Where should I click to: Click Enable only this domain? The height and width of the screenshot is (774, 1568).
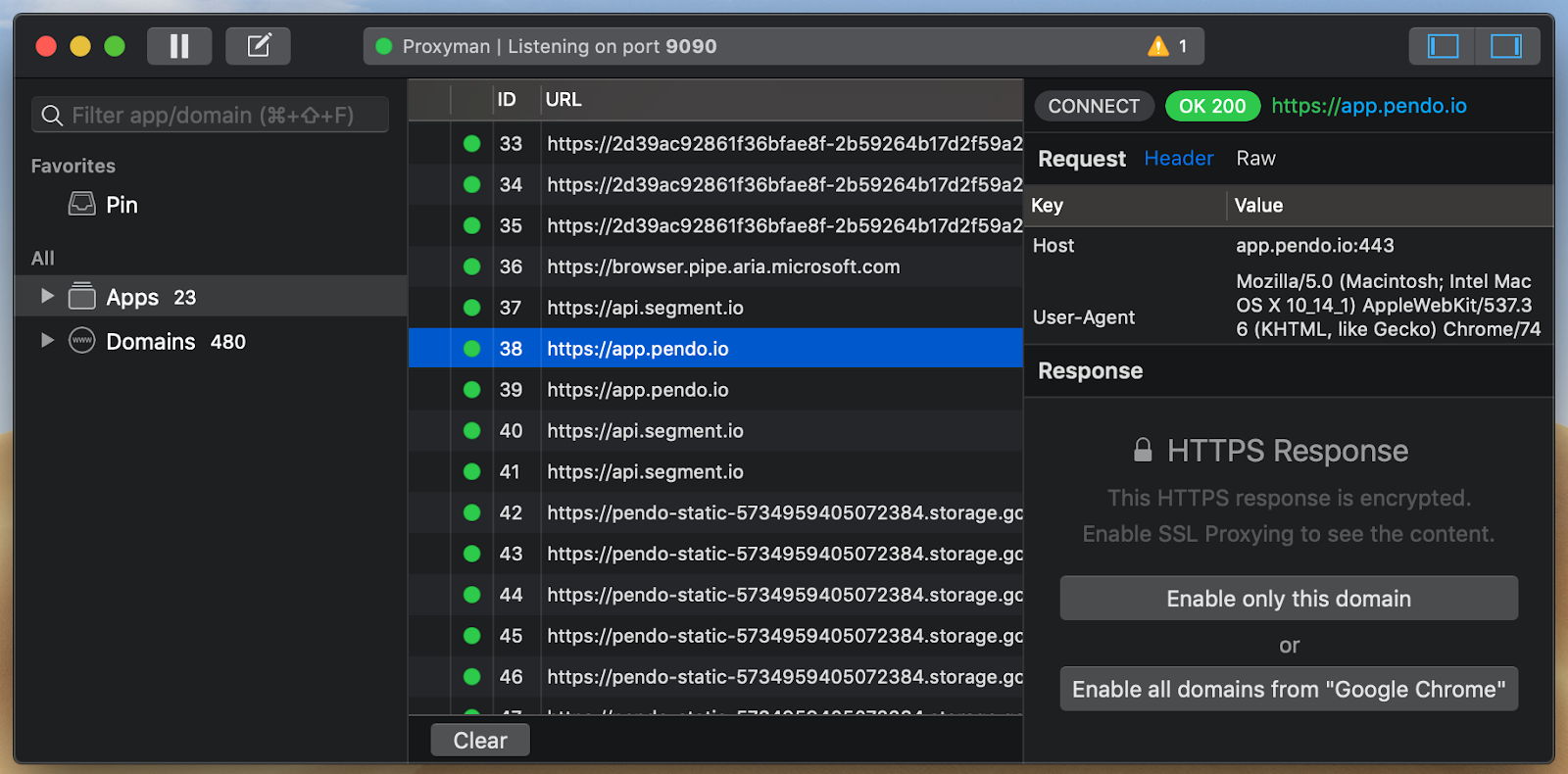[x=1289, y=599]
